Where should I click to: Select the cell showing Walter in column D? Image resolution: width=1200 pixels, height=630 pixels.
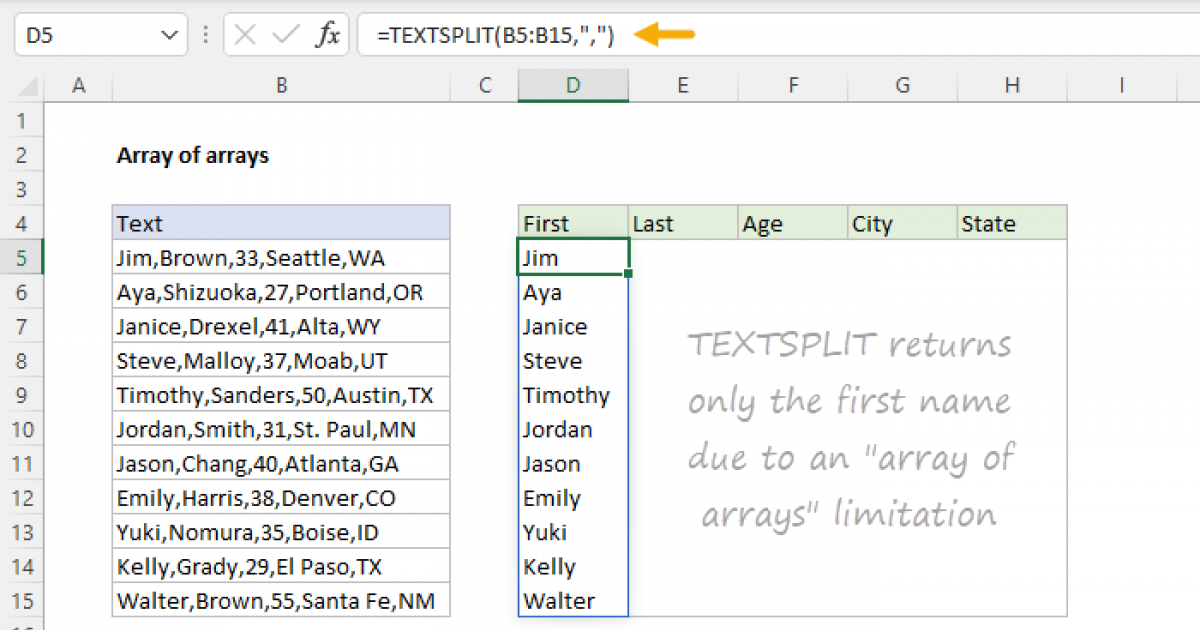pyautogui.click(x=572, y=600)
